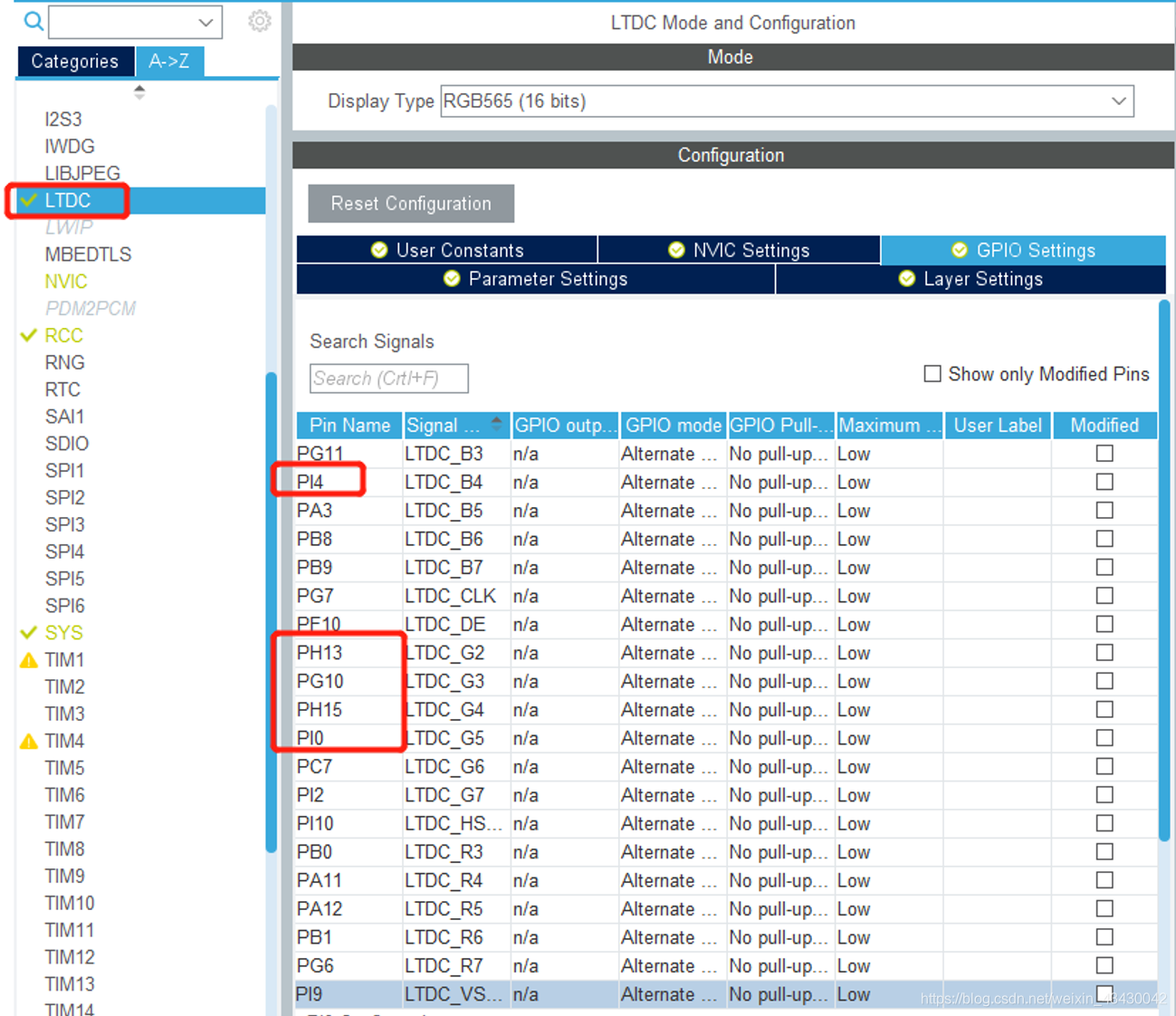
Task: Select NVIC in the peripheral list
Action: point(66,282)
